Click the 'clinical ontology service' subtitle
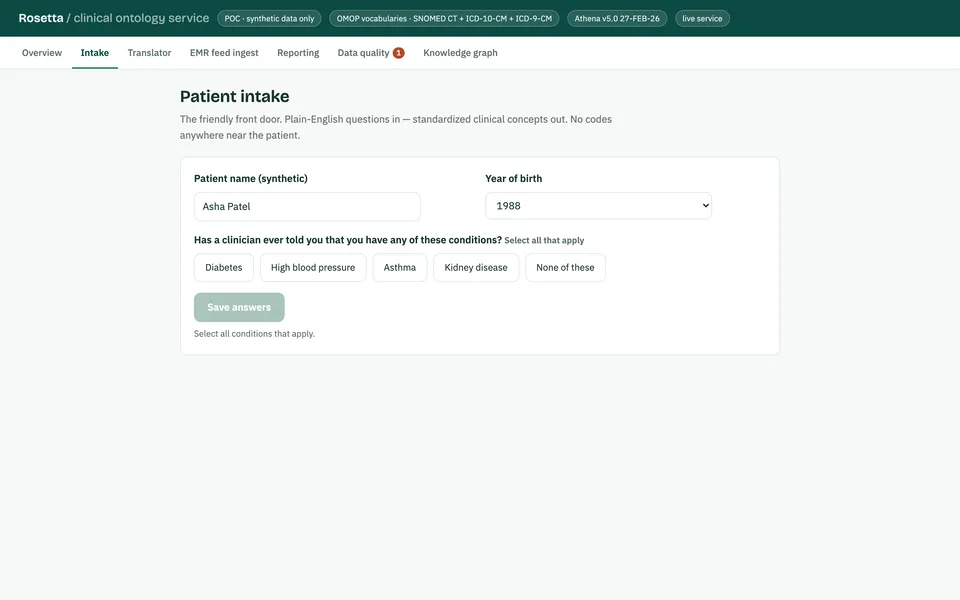 point(141,18)
